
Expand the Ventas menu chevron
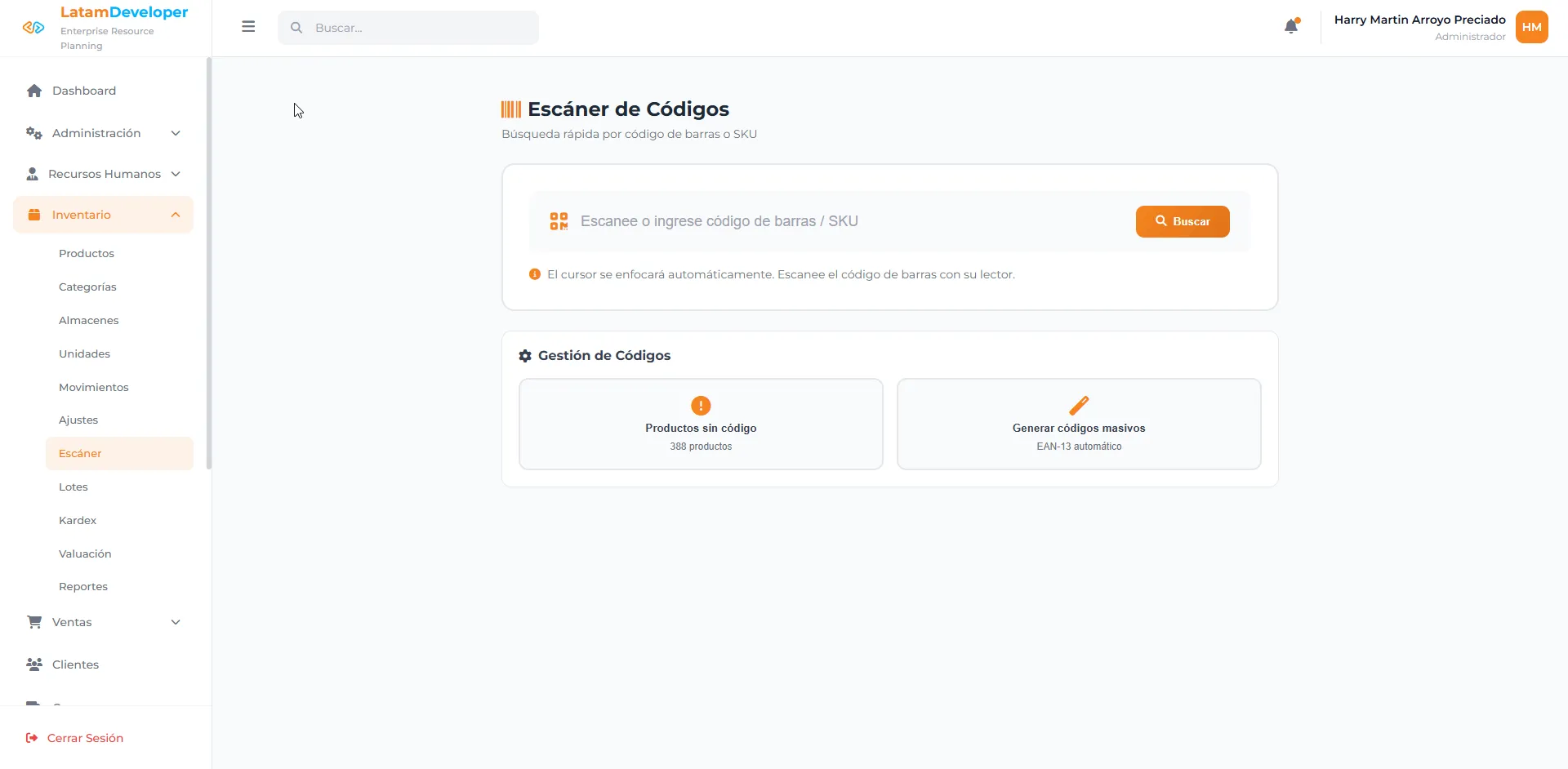click(x=176, y=622)
